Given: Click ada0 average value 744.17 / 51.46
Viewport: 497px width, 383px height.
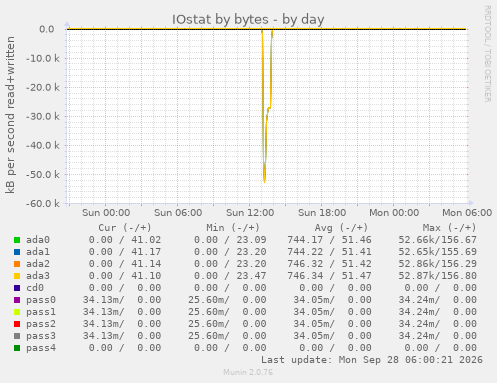Looking at the screenshot, I should click(x=329, y=240).
